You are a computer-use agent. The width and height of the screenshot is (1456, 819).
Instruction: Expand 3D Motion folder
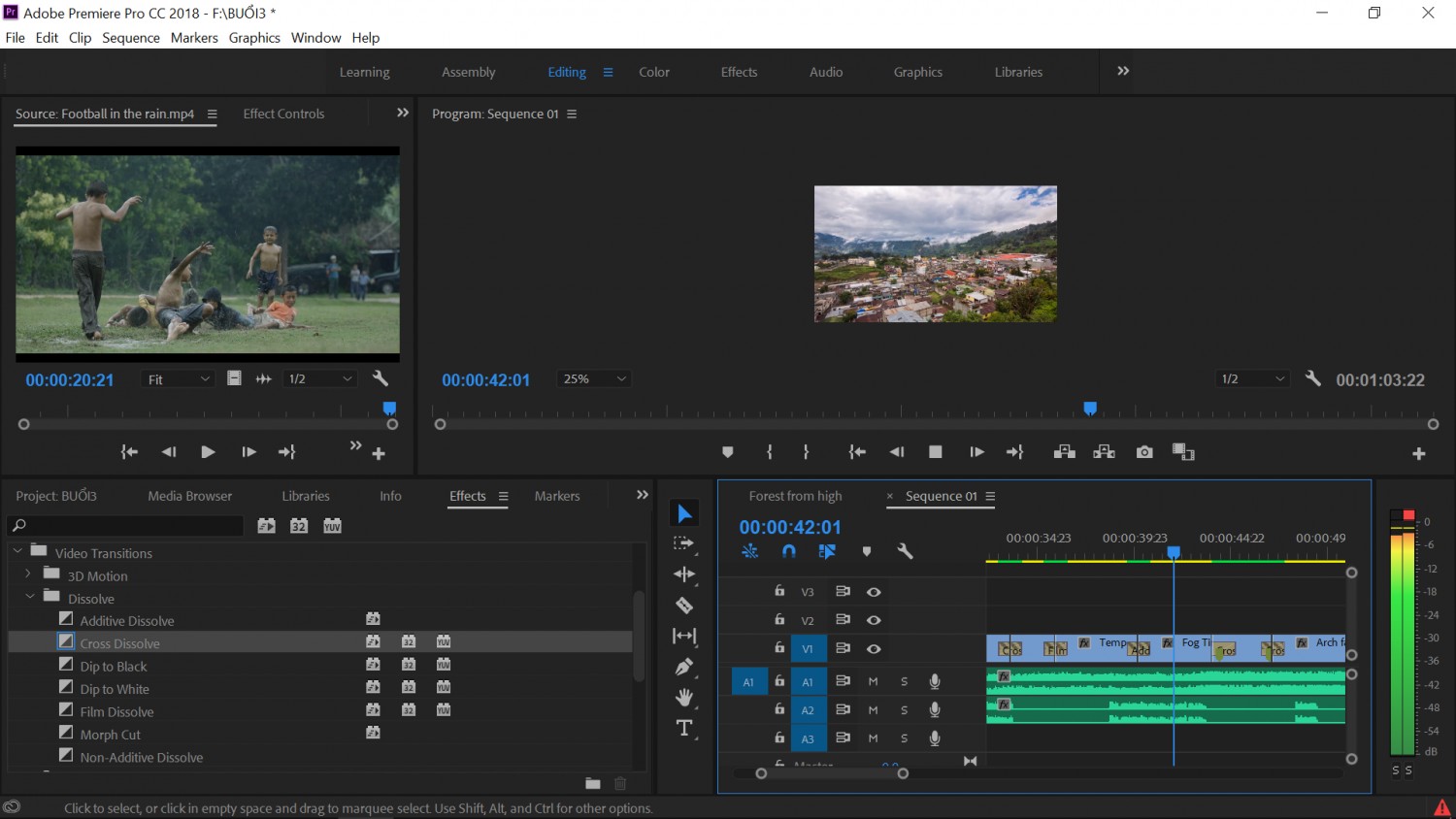[x=28, y=574]
